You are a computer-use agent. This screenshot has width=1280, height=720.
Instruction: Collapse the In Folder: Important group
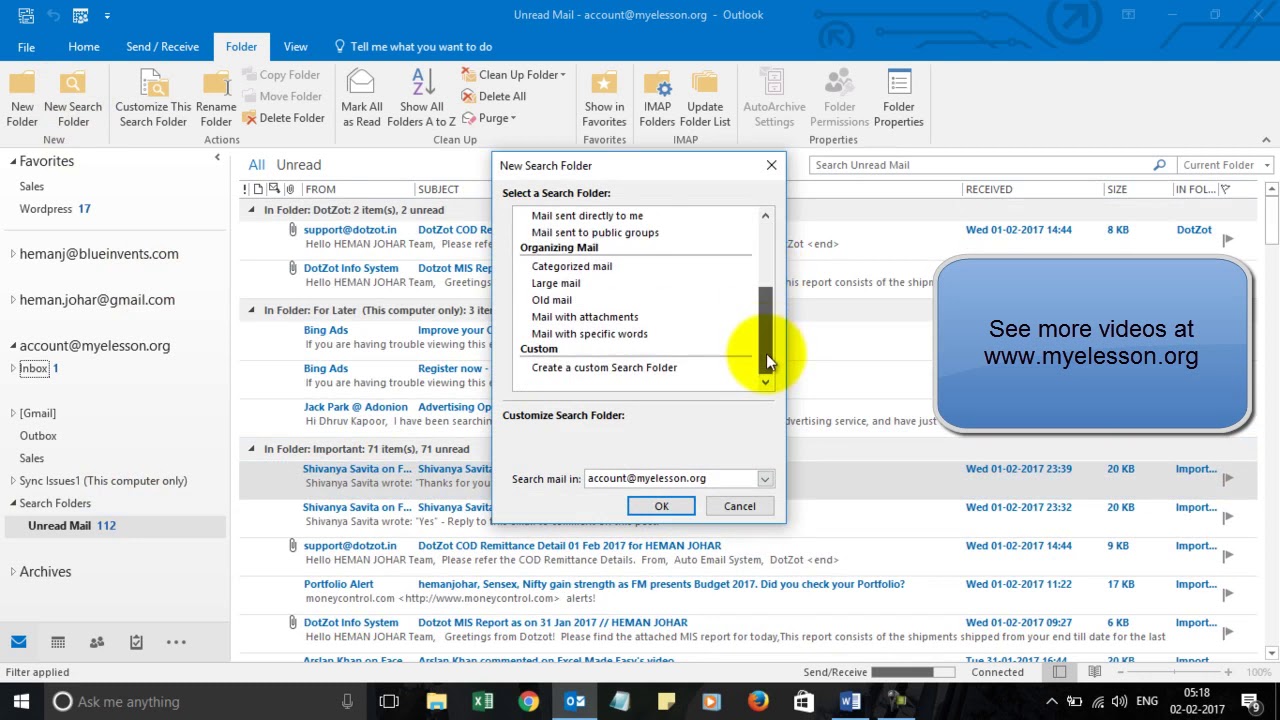pos(251,449)
